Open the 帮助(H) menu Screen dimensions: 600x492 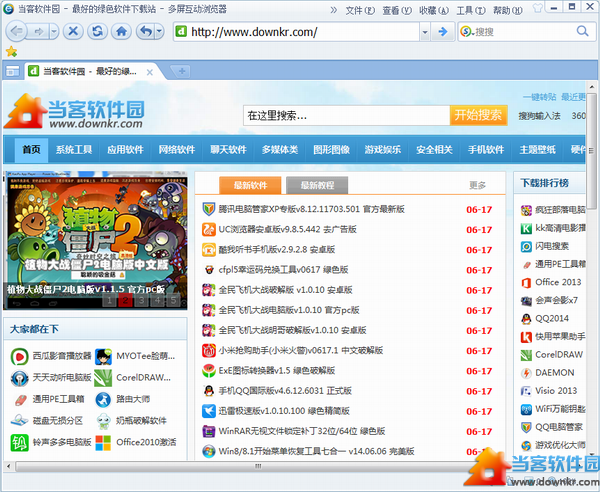507,10
